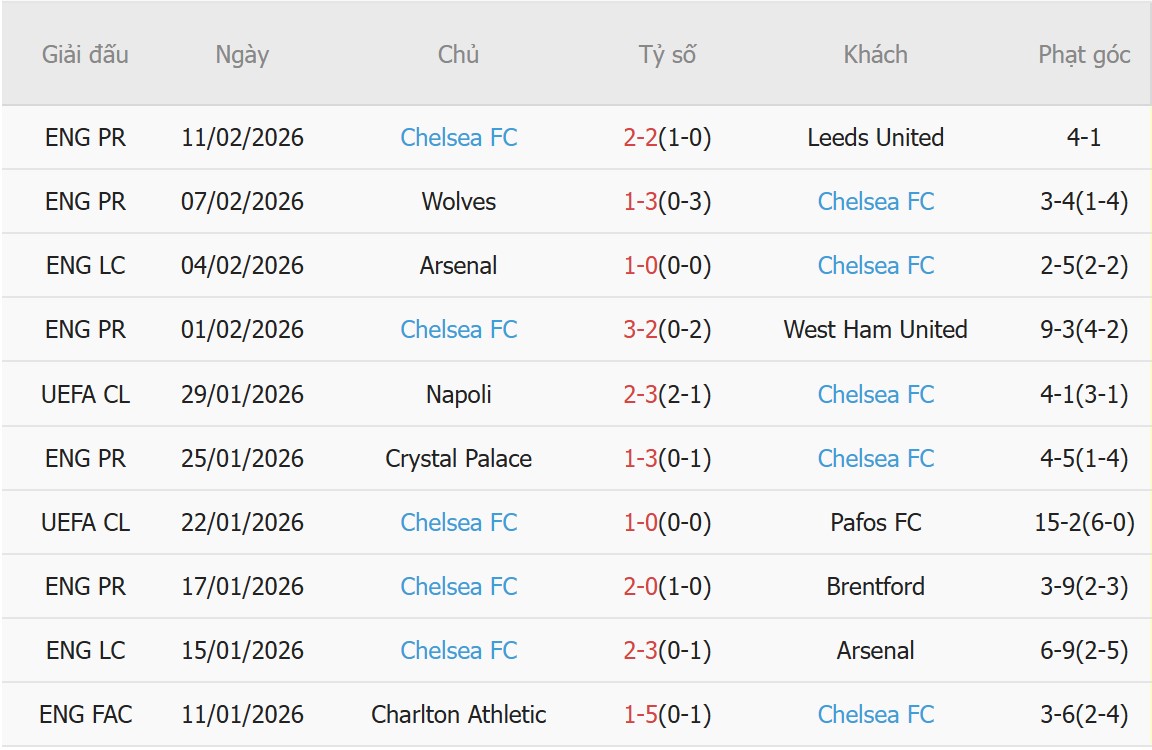Screen dimensions: 1152x750
Task: Click the Ngày column header
Action: click(x=242, y=55)
